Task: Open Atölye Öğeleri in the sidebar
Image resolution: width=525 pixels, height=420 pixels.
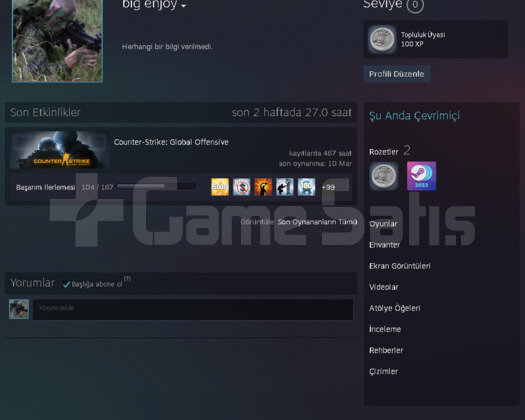Action: point(394,308)
